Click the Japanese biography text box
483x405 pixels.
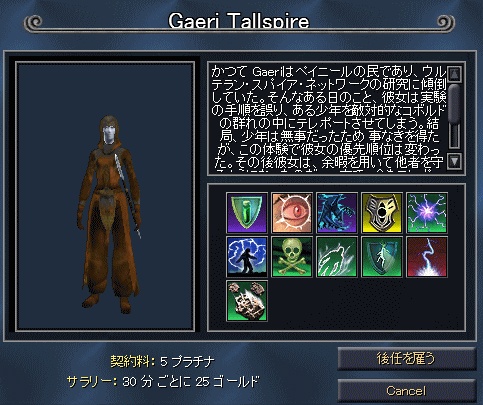(x=327, y=118)
